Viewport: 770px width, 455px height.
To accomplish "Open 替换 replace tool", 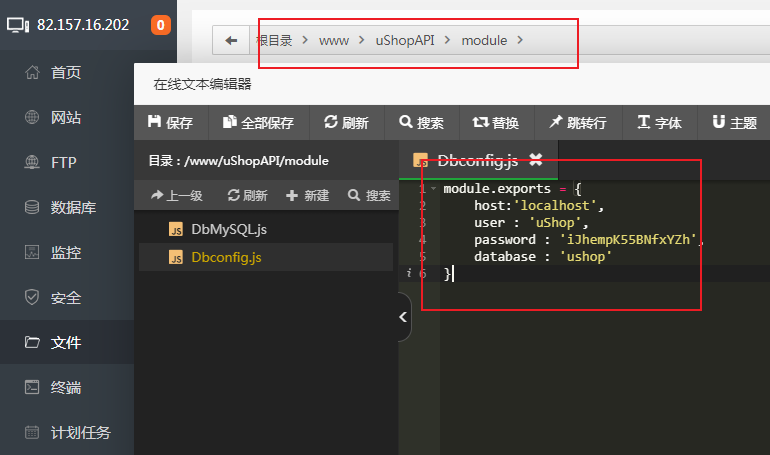I will click(495, 123).
